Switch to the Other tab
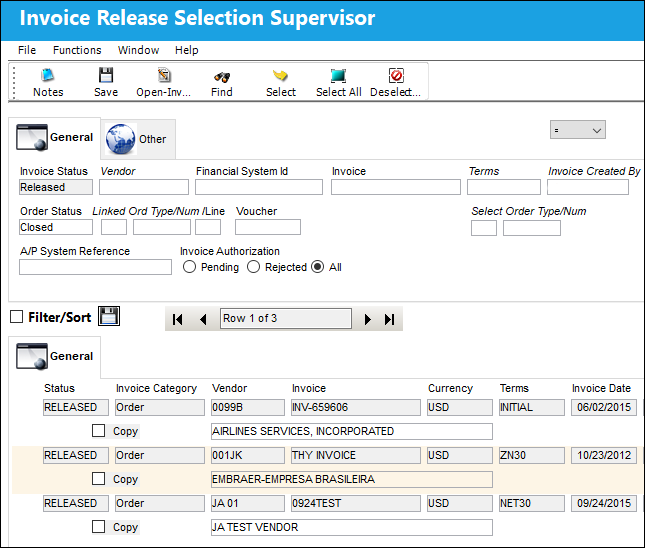The height and width of the screenshot is (548, 645). pos(138,139)
